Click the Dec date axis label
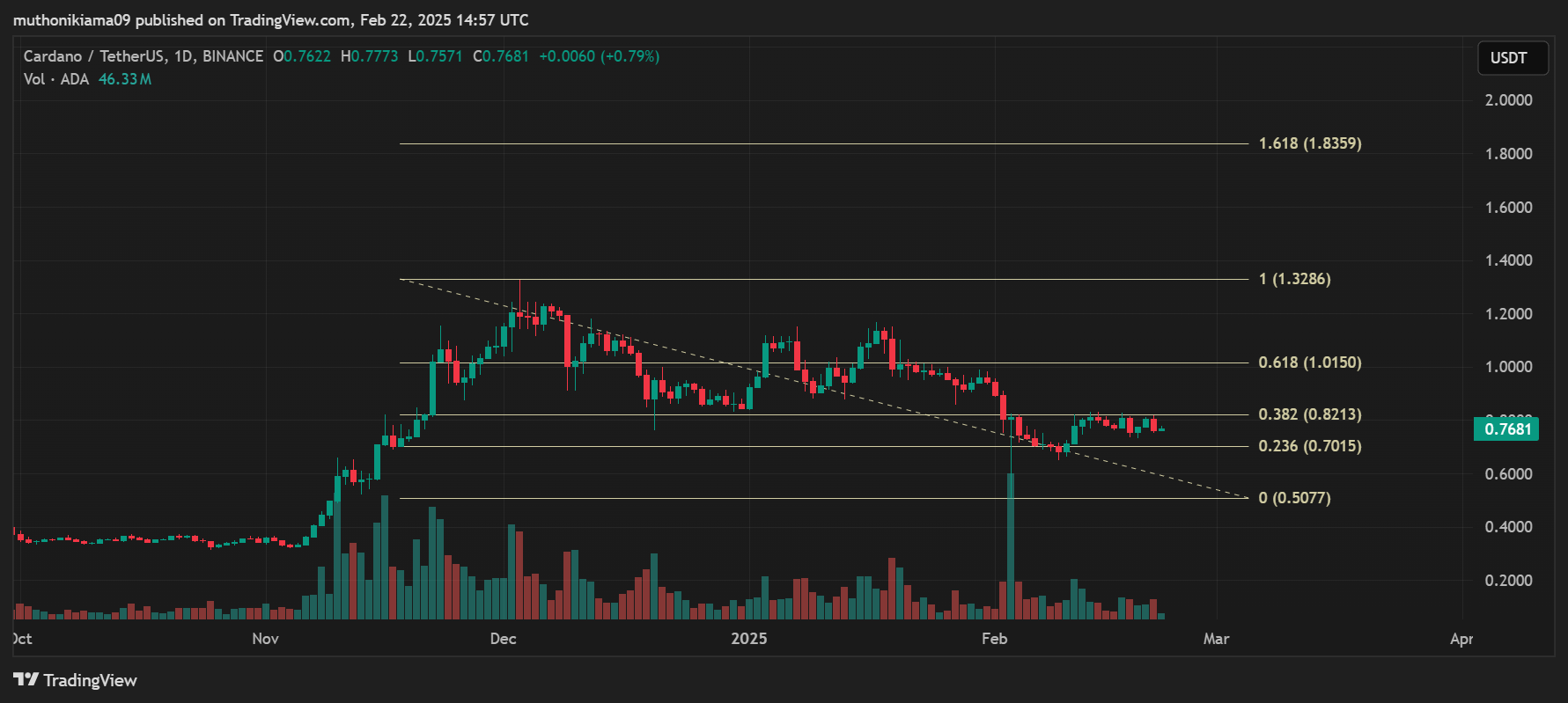 click(x=503, y=639)
